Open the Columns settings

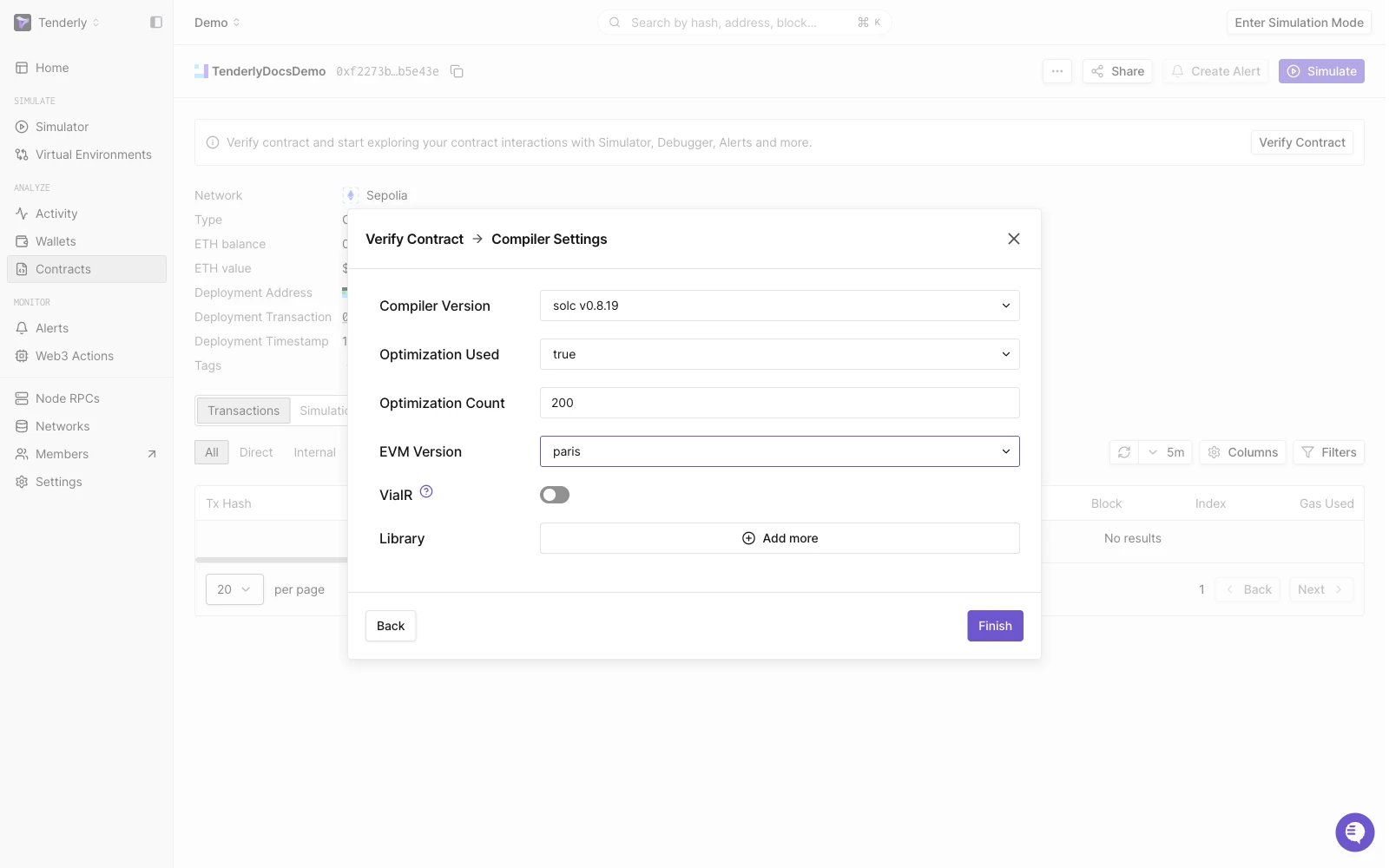tap(1243, 452)
